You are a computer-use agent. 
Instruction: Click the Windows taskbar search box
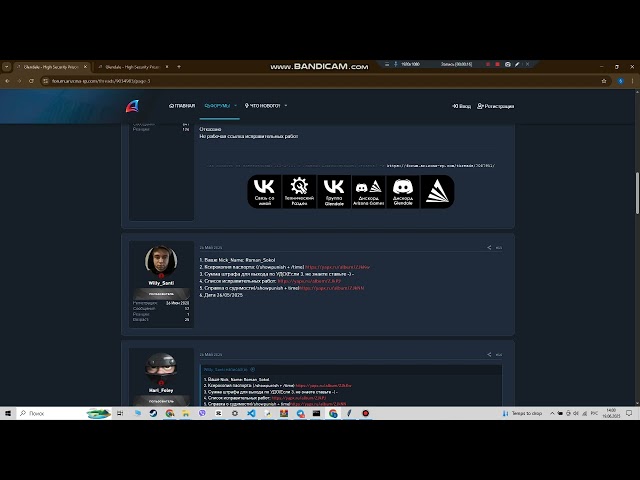tap(65, 413)
